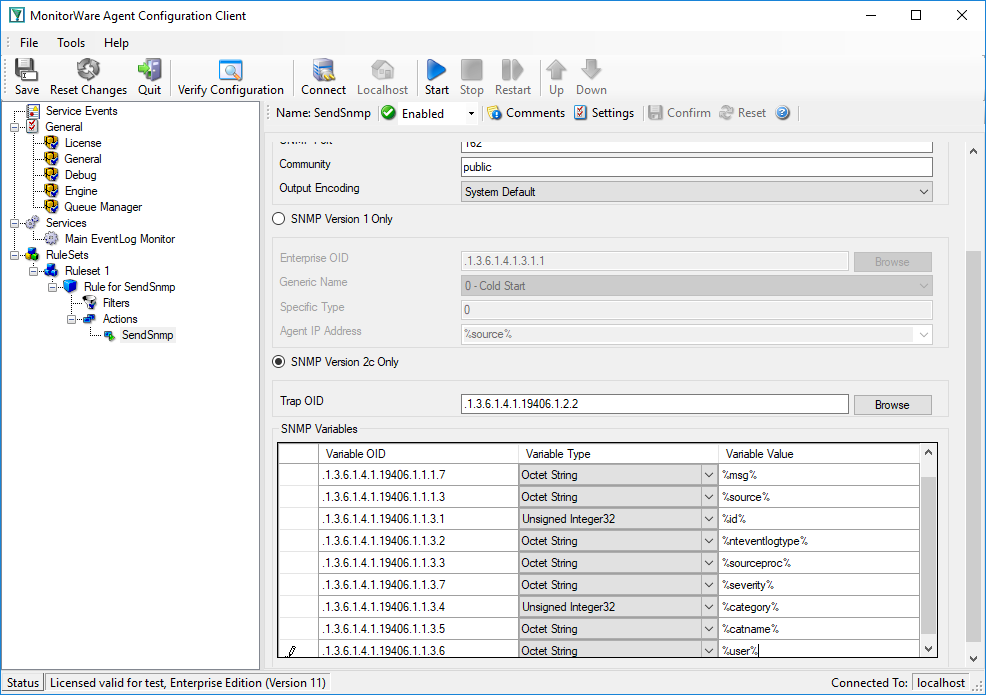Viewport: 986px width, 695px height.
Task: Select Queue Manager in the tree
Action: (x=102, y=207)
